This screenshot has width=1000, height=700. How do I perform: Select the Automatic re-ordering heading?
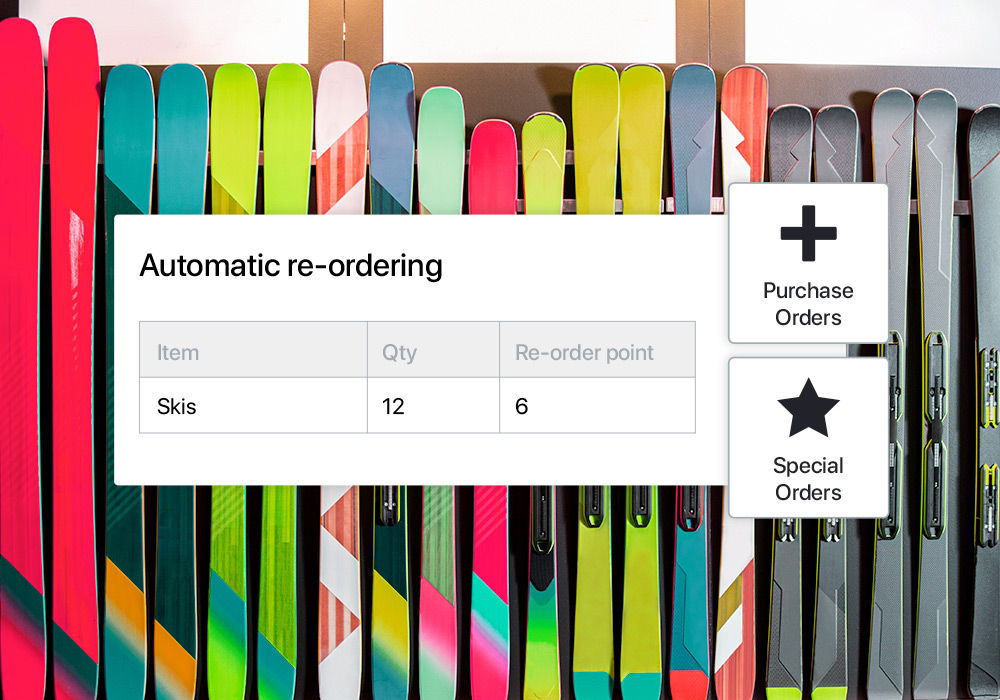coord(290,266)
